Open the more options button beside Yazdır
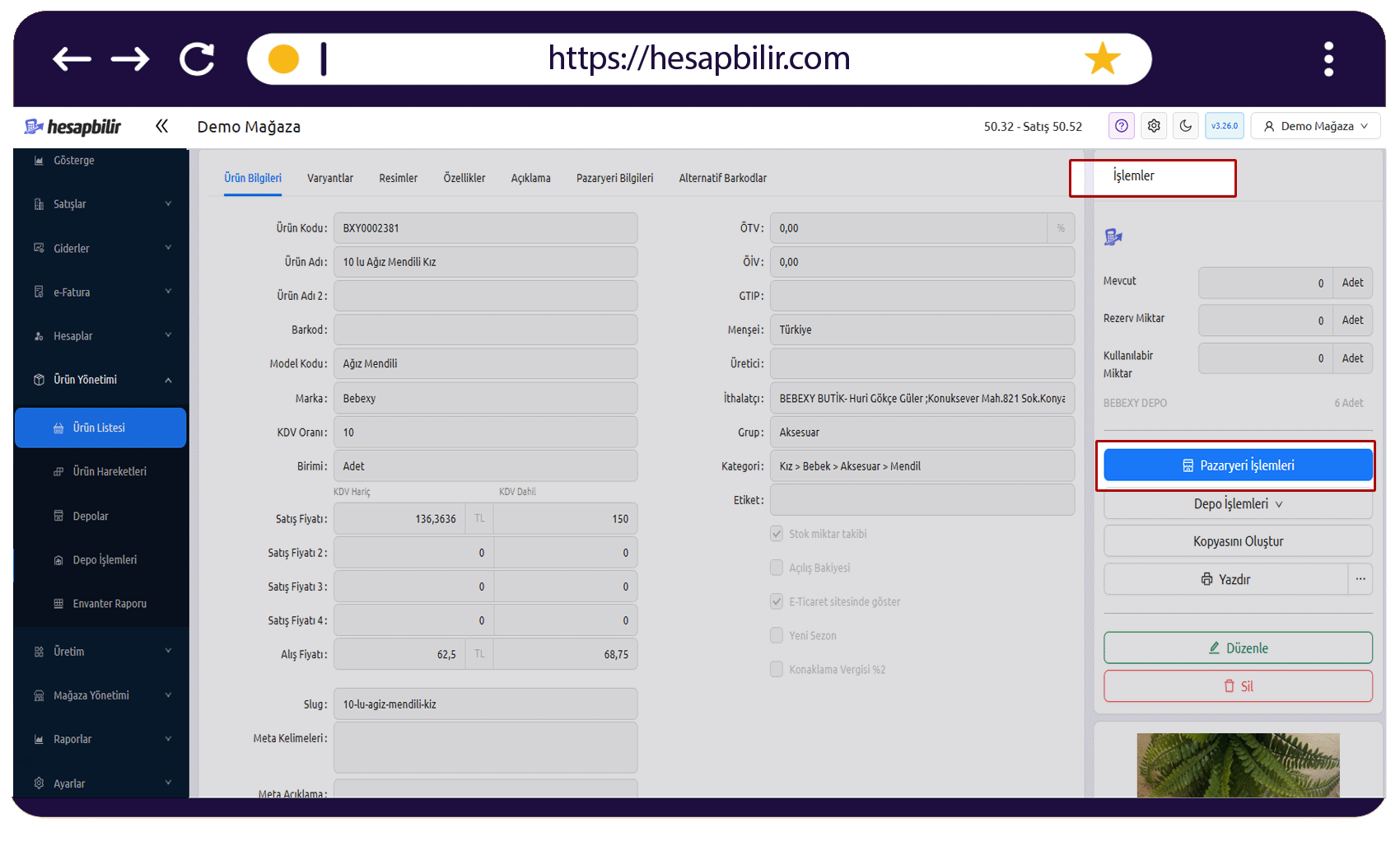Viewport: 1400px width, 865px height. click(1360, 579)
